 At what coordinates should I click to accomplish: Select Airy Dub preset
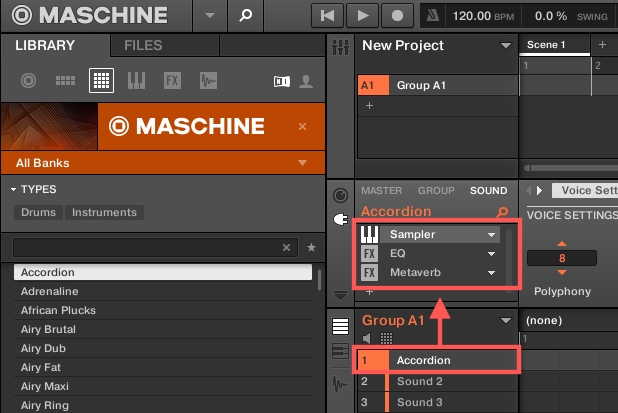pyautogui.click(x=163, y=348)
